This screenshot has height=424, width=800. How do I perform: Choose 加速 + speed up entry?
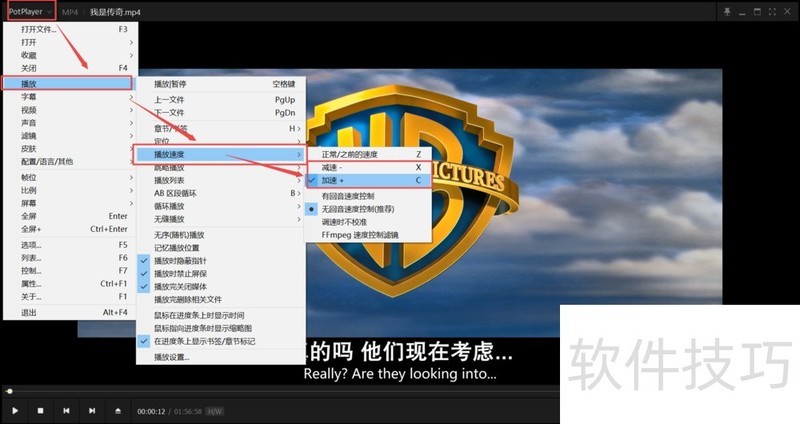[369, 180]
